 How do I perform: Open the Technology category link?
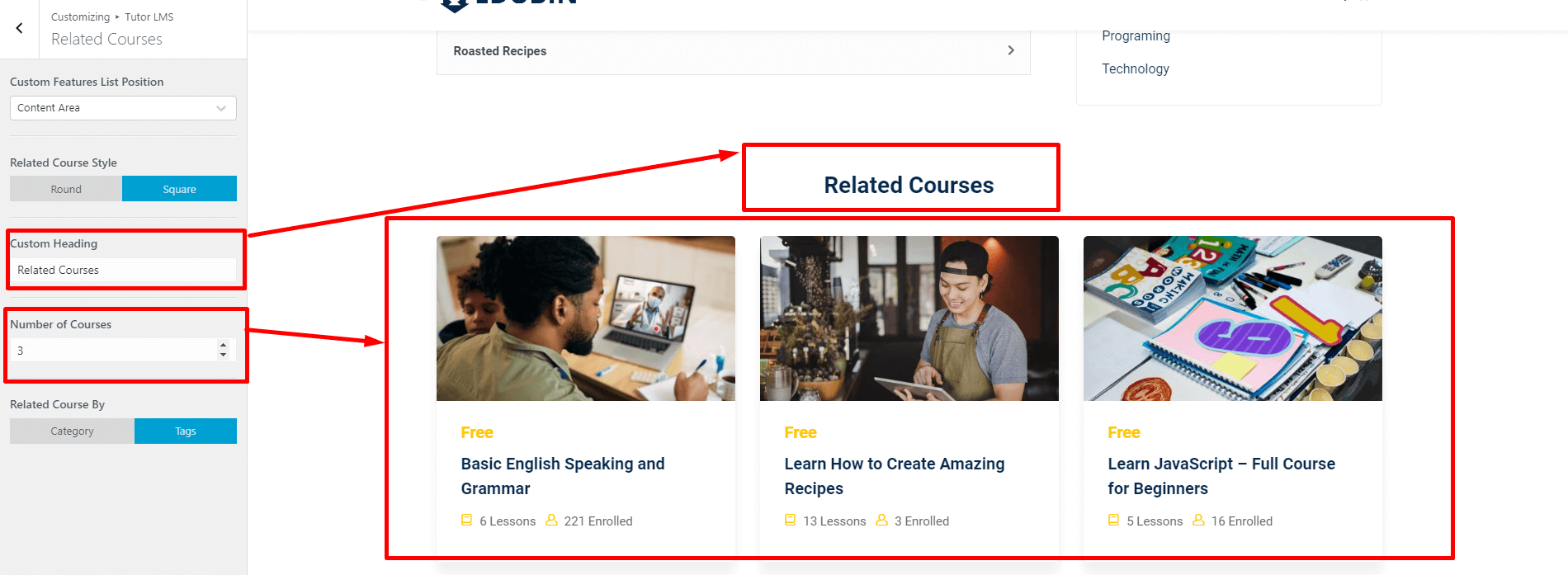coord(1136,69)
